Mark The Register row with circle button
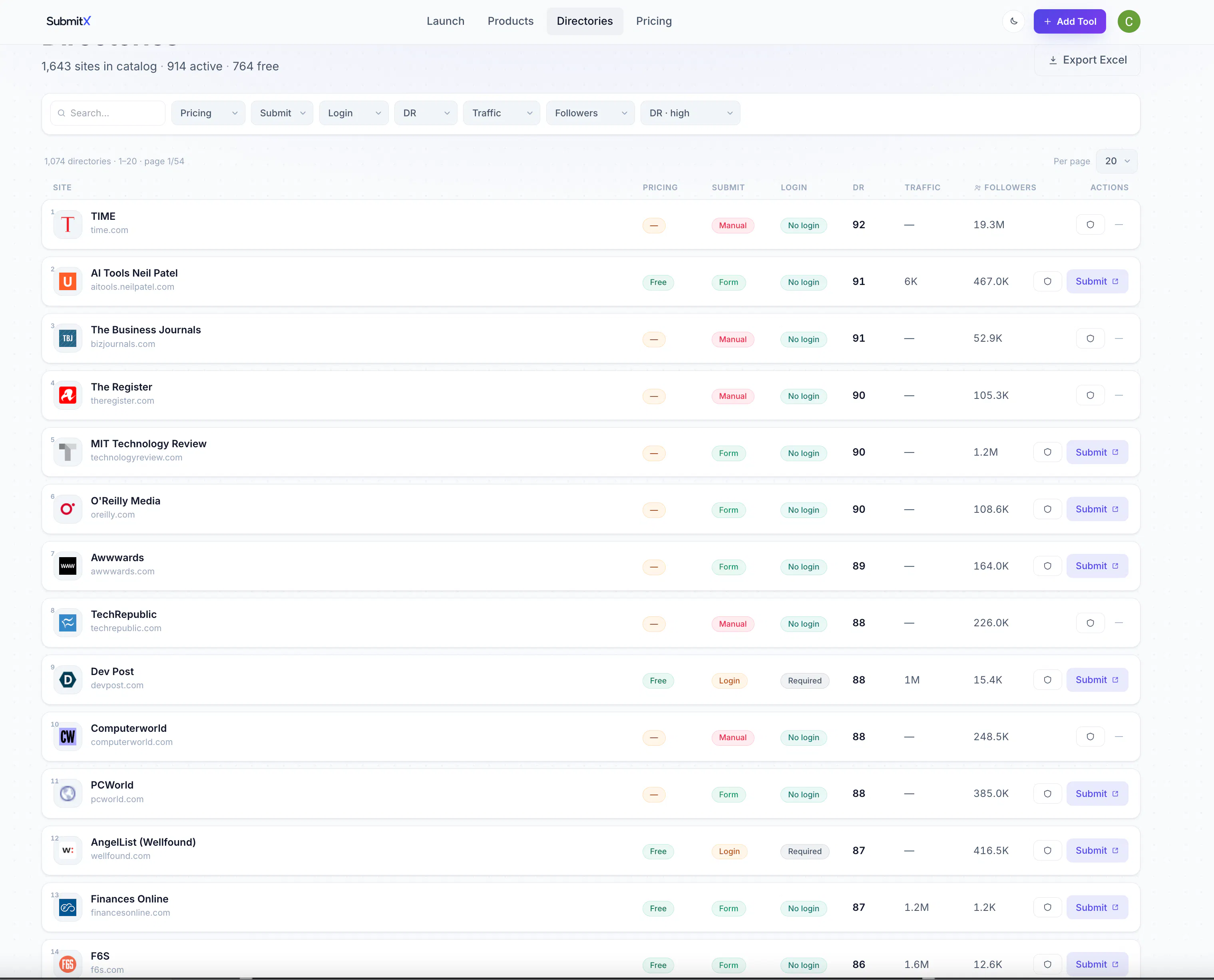Screen dimensions: 1214x980 click(x=1091, y=395)
